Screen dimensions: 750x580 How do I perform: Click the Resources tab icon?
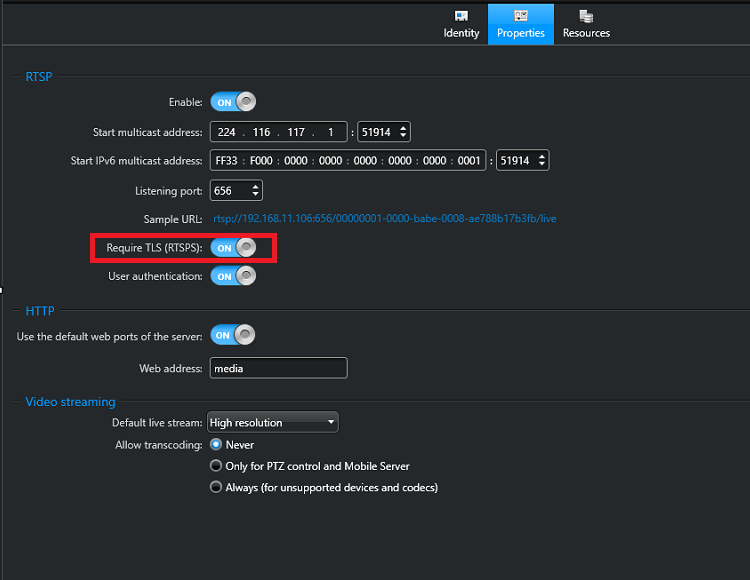tap(586, 16)
